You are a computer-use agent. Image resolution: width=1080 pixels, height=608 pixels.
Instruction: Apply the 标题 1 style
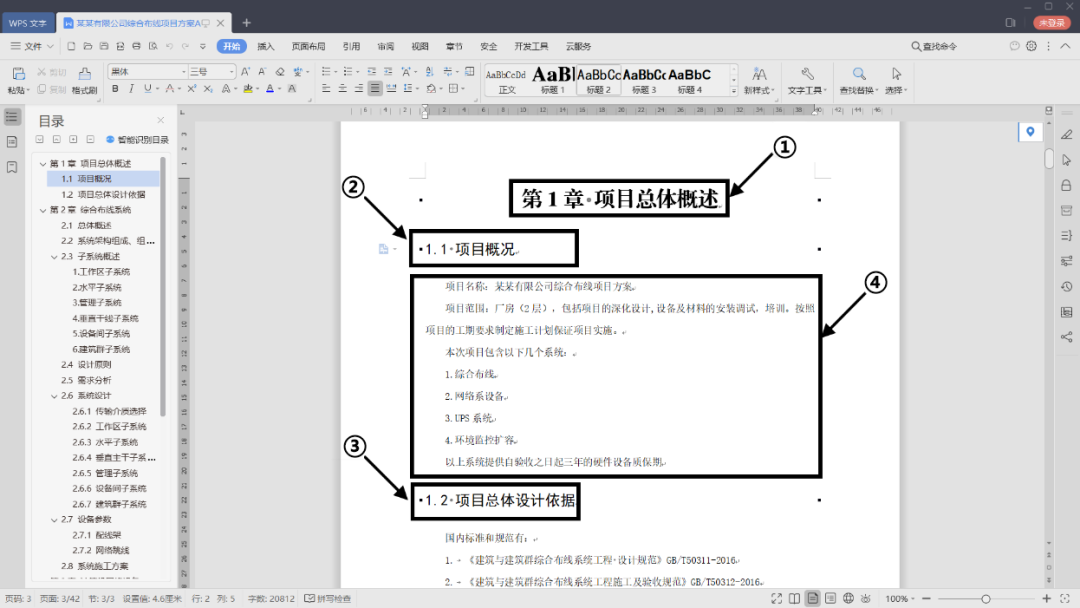(552, 80)
